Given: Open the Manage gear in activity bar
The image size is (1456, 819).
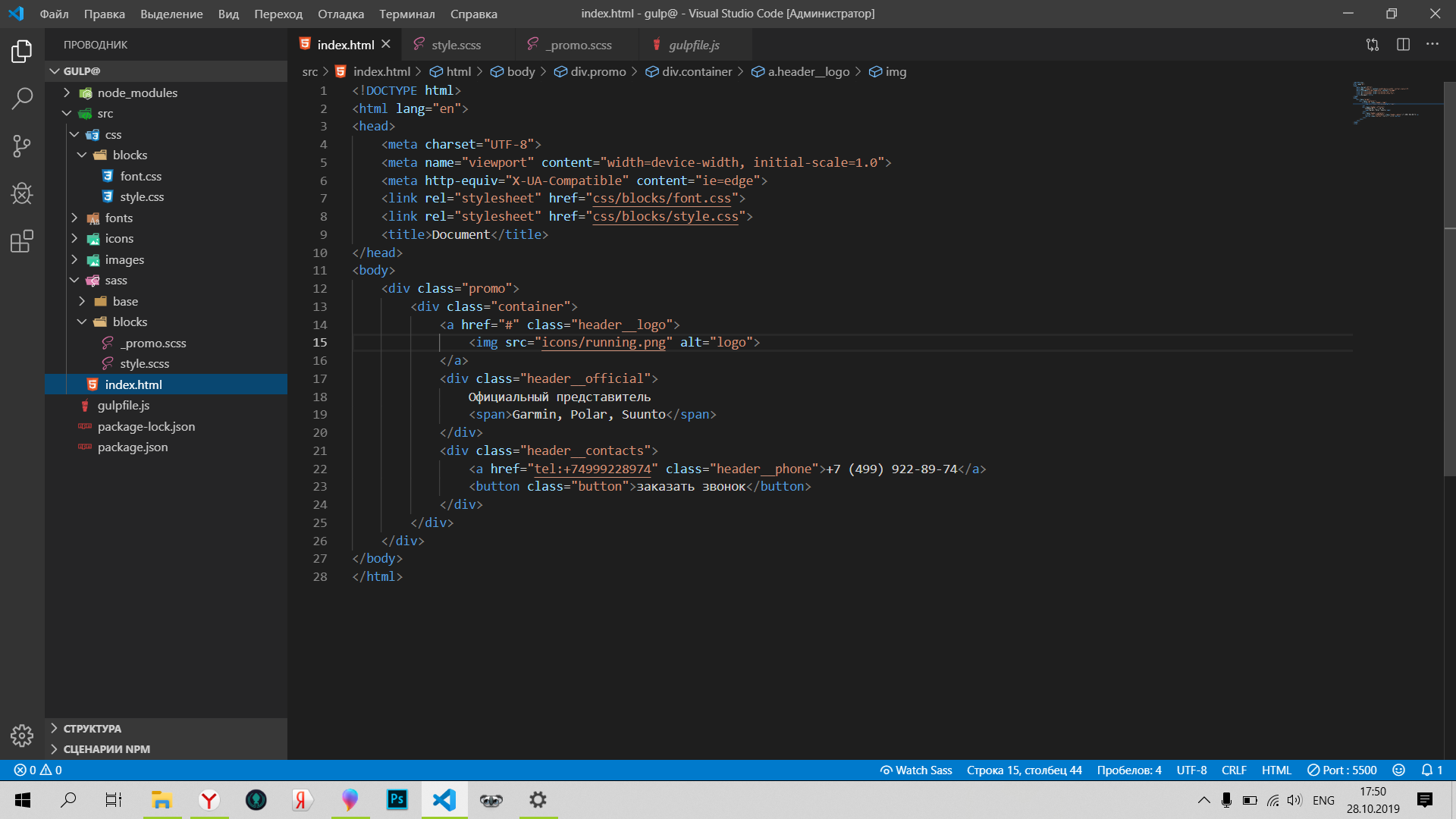Looking at the screenshot, I should point(22,735).
